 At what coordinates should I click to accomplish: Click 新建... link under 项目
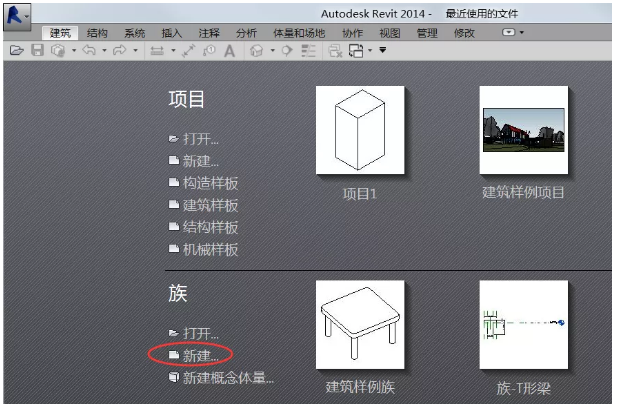201,161
